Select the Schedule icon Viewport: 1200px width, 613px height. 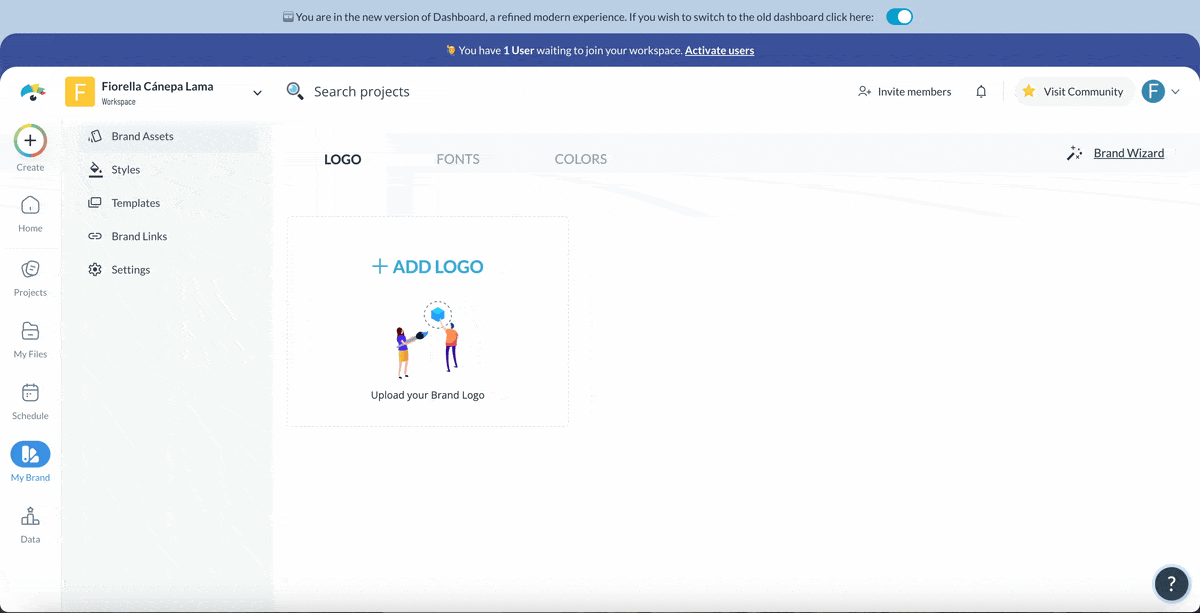click(x=30, y=395)
